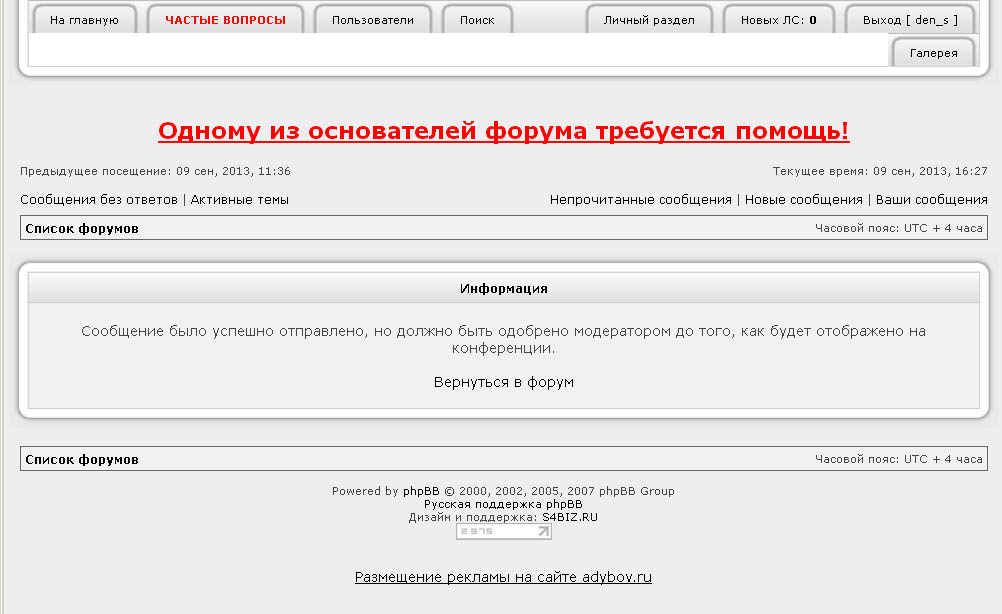Click Вернуться в форум link
The width and height of the screenshot is (1002, 614).
pos(504,382)
